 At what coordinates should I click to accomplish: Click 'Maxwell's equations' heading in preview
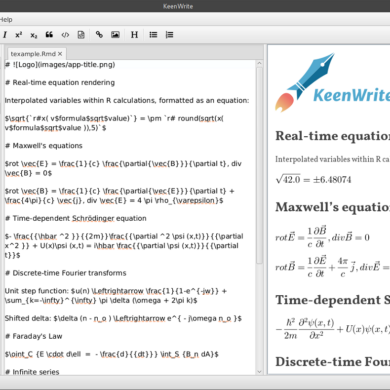click(332, 207)
